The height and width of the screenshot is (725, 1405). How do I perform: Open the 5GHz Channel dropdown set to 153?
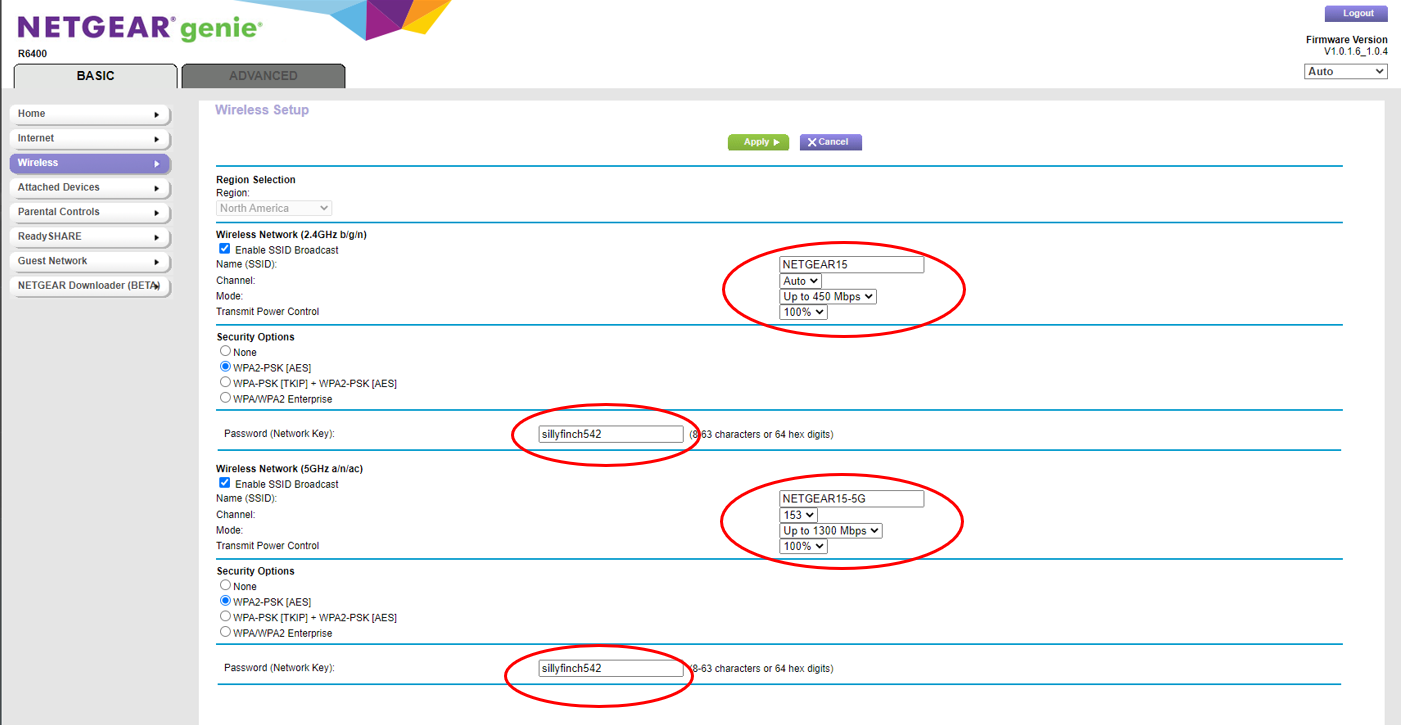click(798, 515)
